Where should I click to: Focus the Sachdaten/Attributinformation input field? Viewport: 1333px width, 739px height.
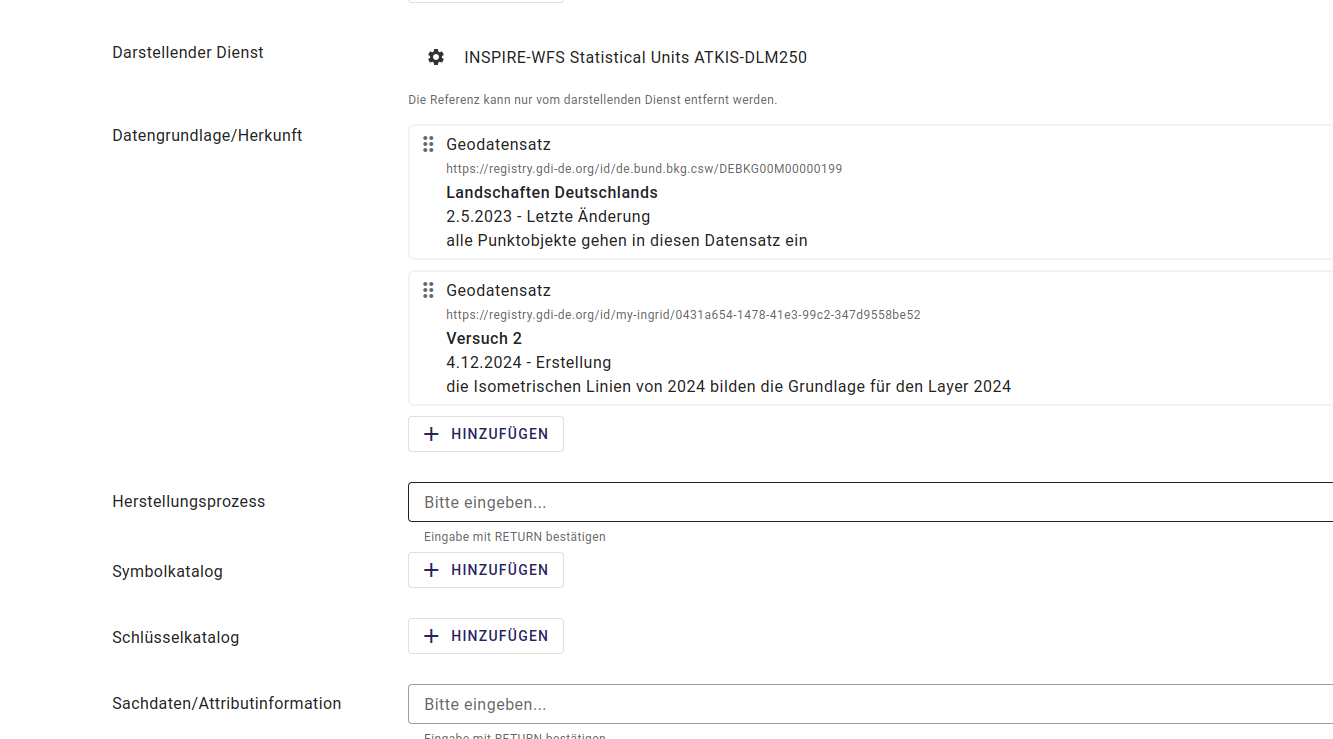(x=700, y=704)
